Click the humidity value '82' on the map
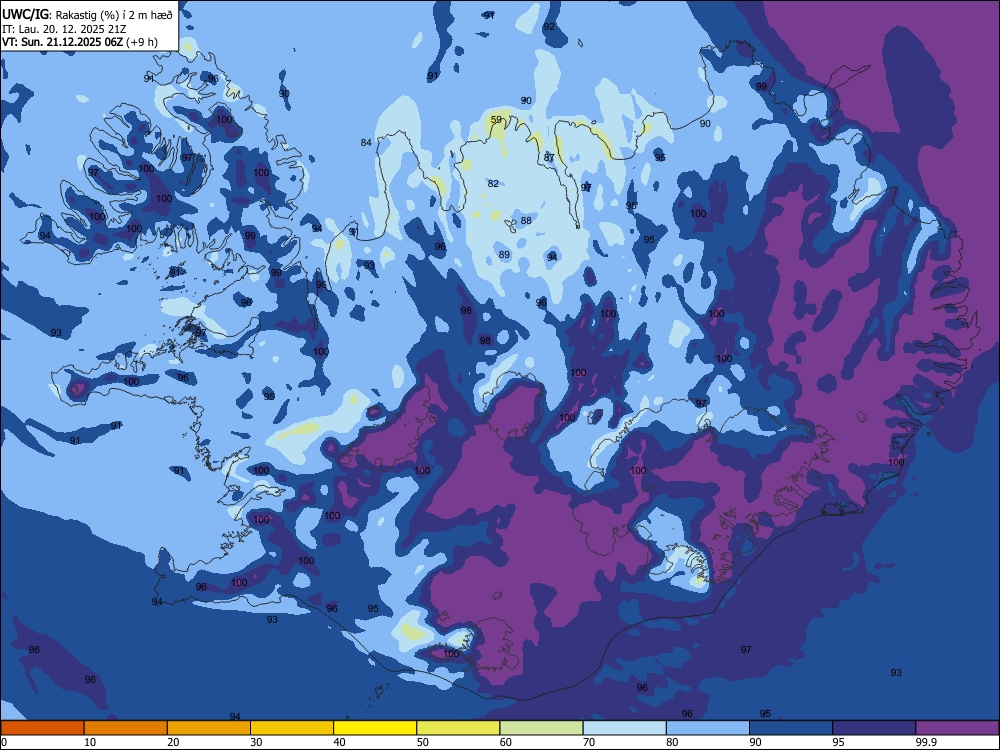 coord(493,184)
